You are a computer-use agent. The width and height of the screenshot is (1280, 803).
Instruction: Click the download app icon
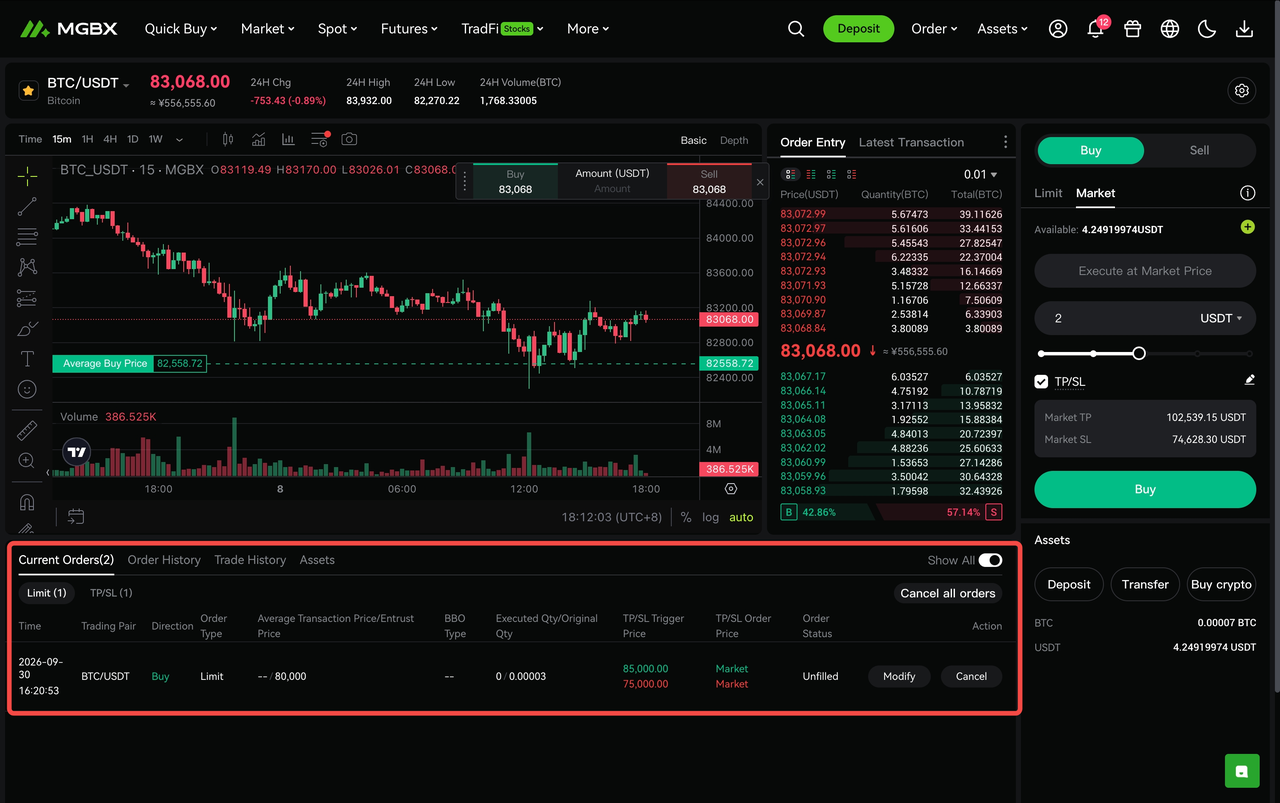[x=1244, y=29]
